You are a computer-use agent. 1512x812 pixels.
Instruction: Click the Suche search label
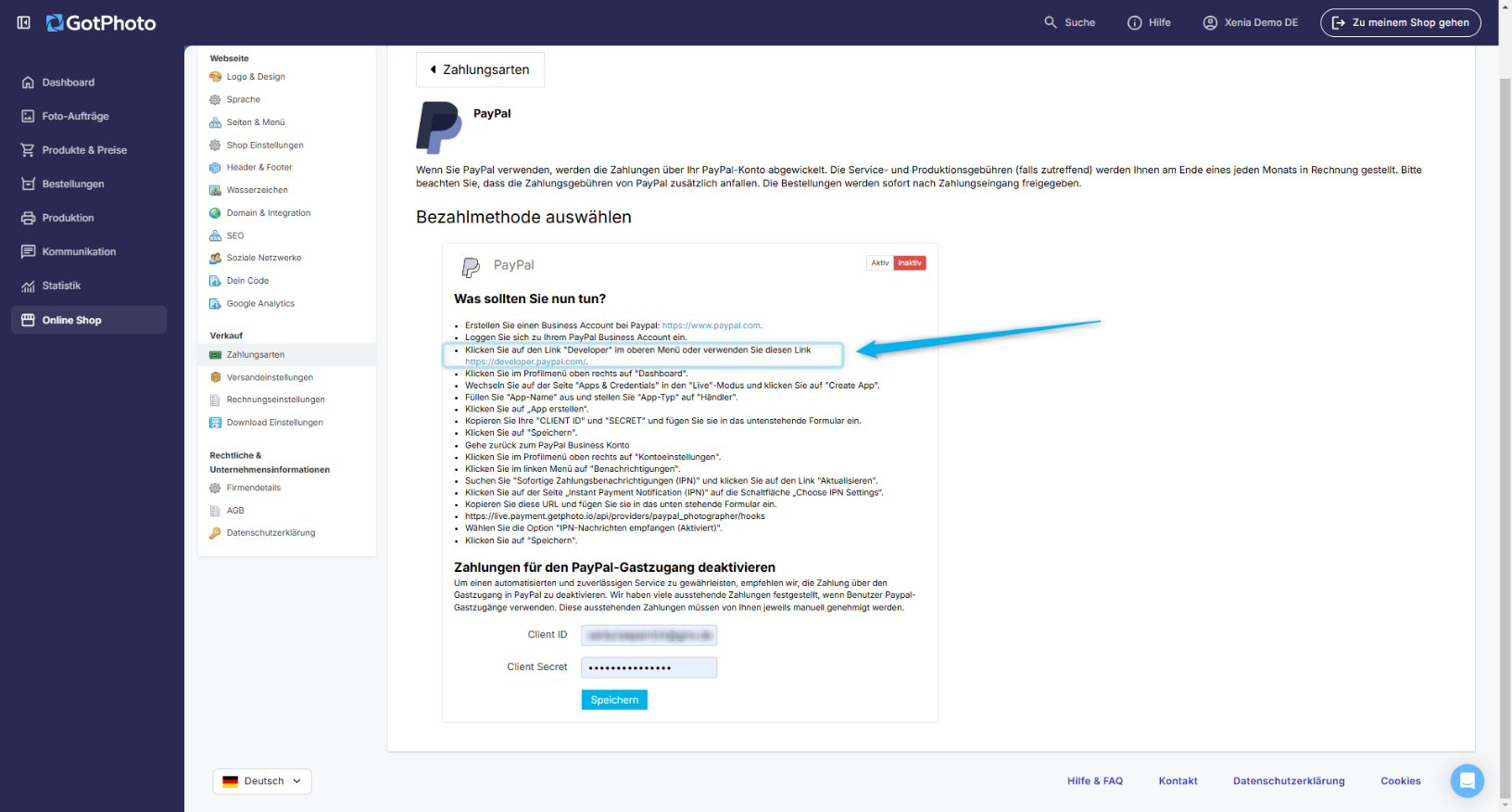1079,22
